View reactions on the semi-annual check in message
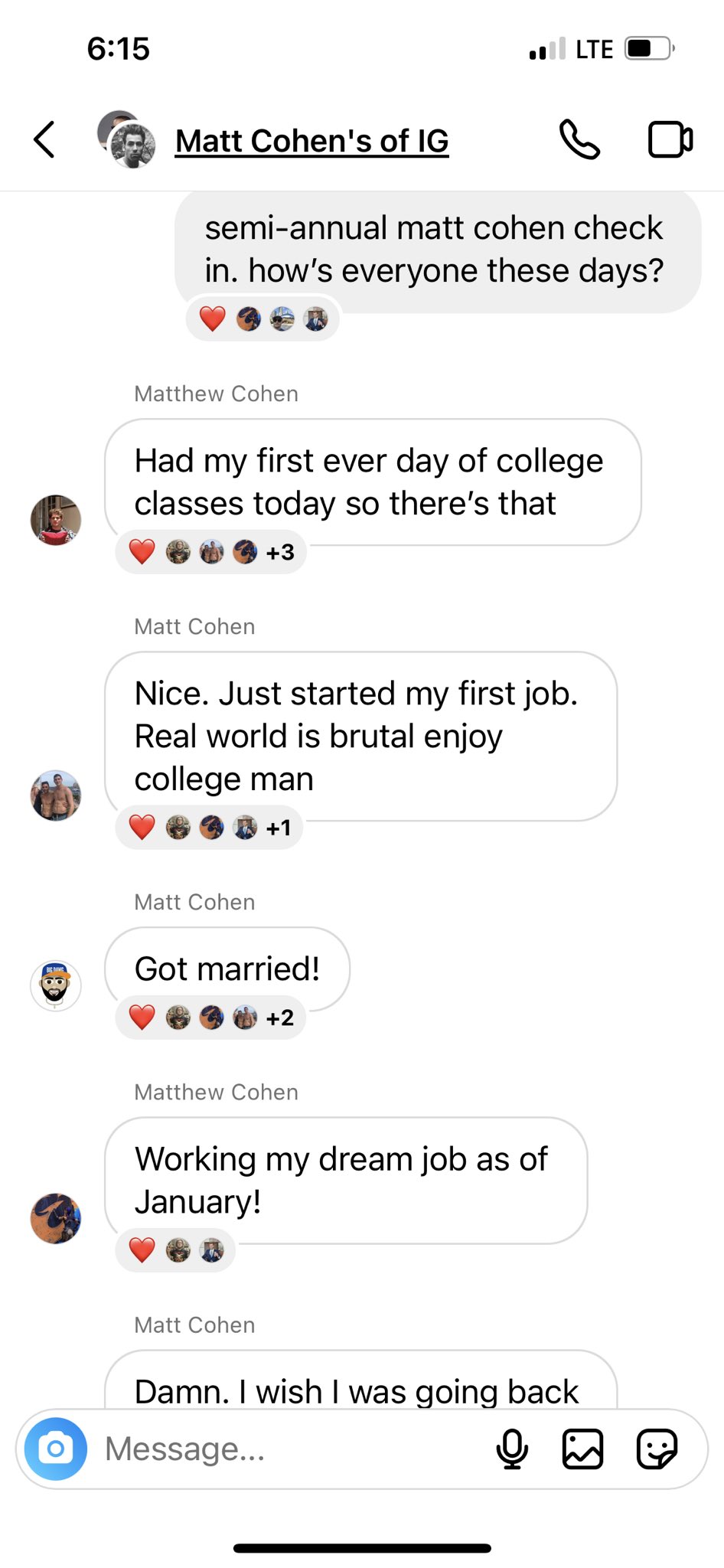The image size is (724, 1568). point(263,318)
